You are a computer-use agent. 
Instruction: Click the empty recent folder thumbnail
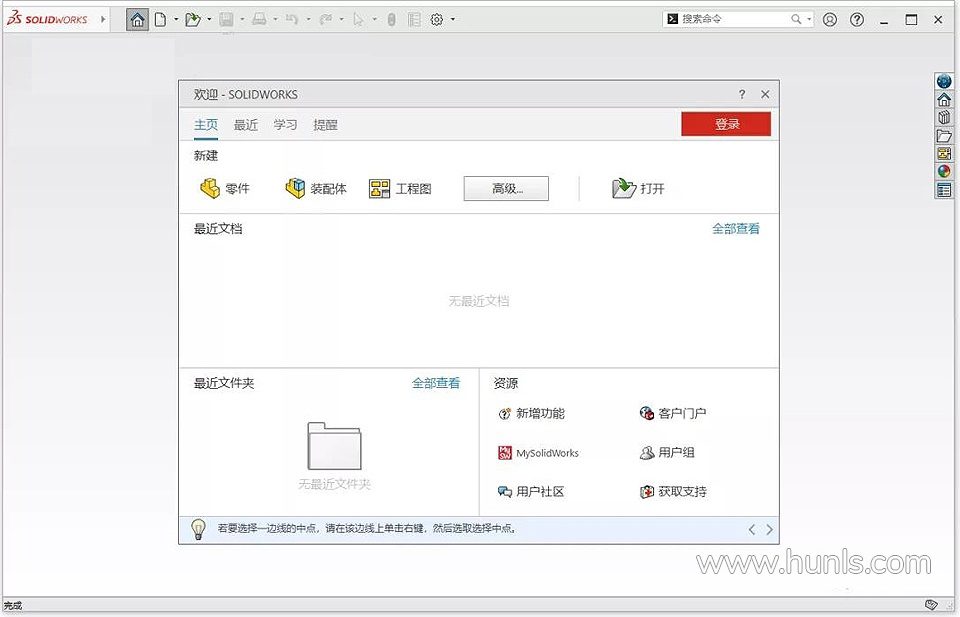pyautogui.click(x=334, y=446)
